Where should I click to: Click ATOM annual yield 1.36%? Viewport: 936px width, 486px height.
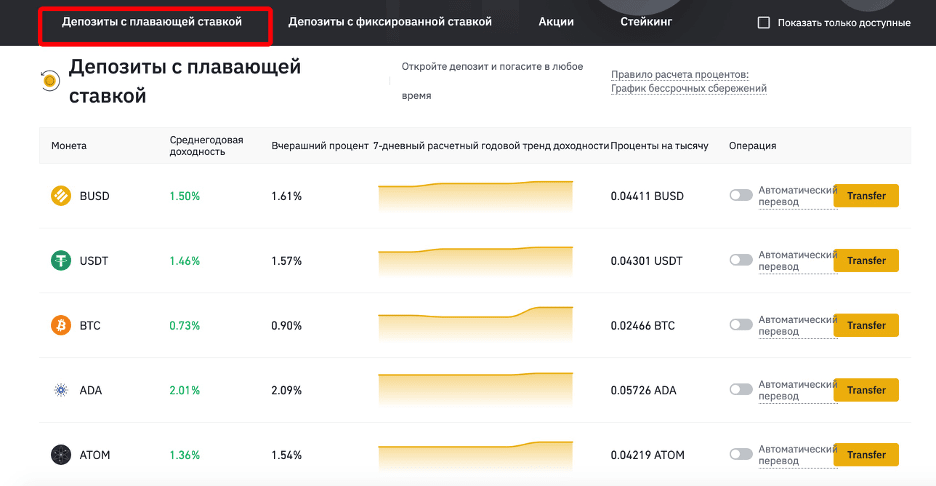pos(184,455)
